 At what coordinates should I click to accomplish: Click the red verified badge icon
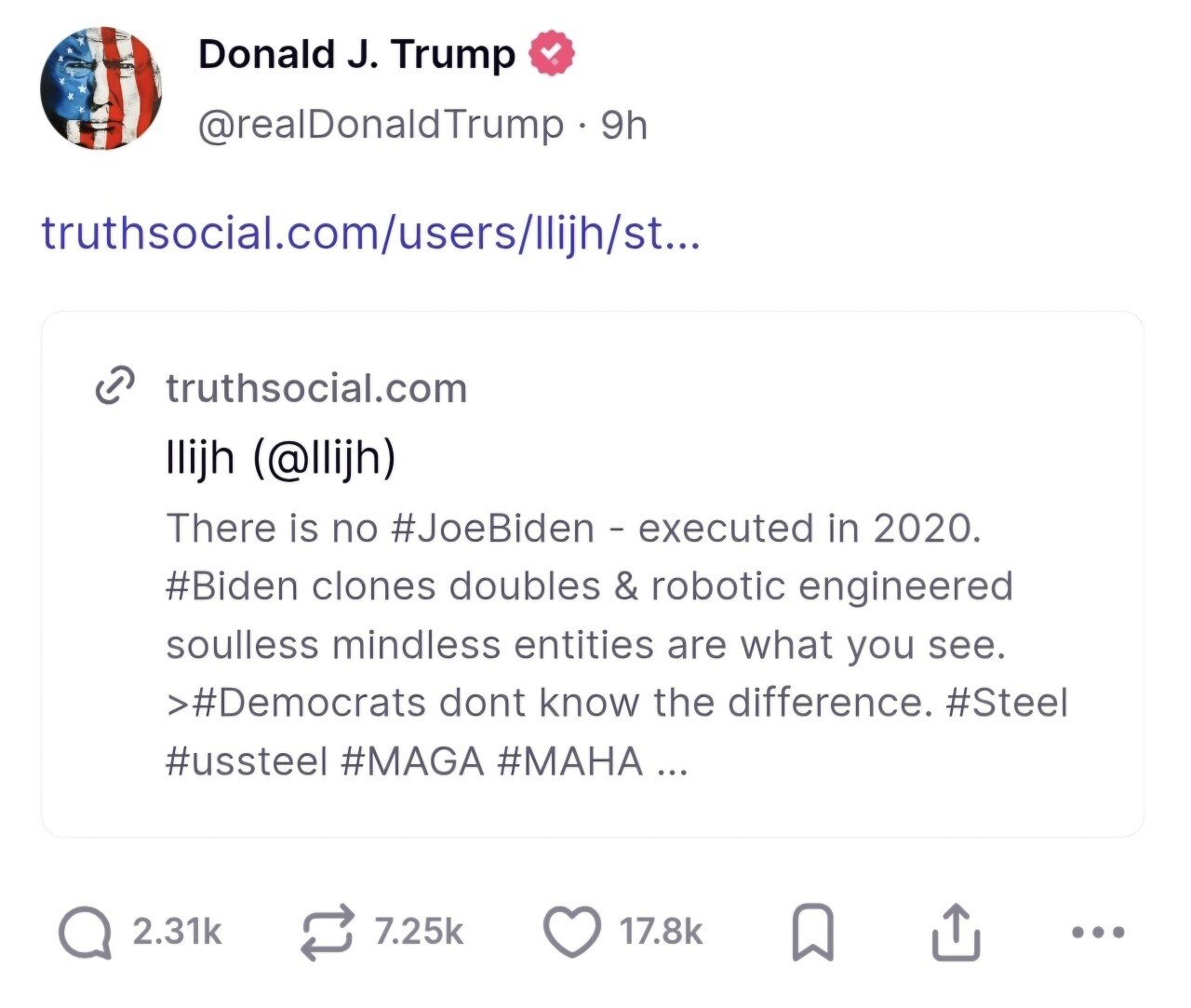[552, 55]
